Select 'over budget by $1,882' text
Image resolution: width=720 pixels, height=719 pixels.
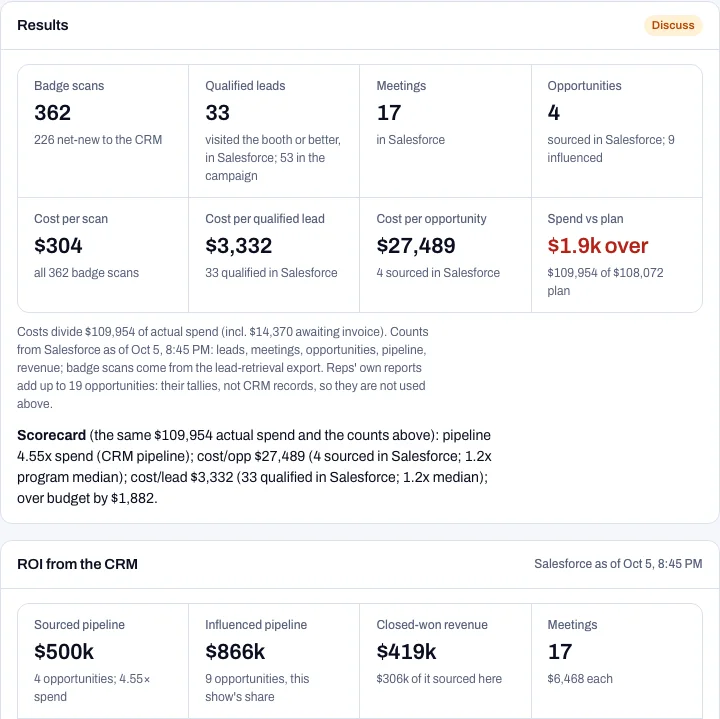[86, 498]
